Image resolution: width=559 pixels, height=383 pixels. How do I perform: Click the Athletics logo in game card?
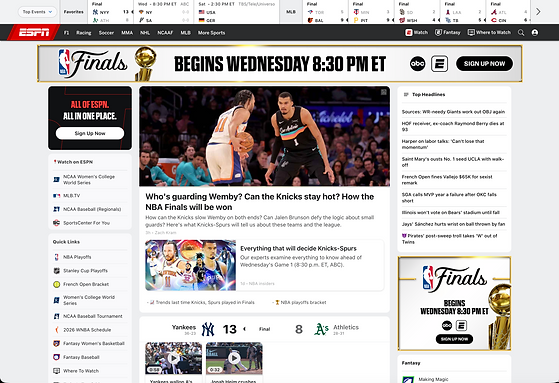coord(321,329)
